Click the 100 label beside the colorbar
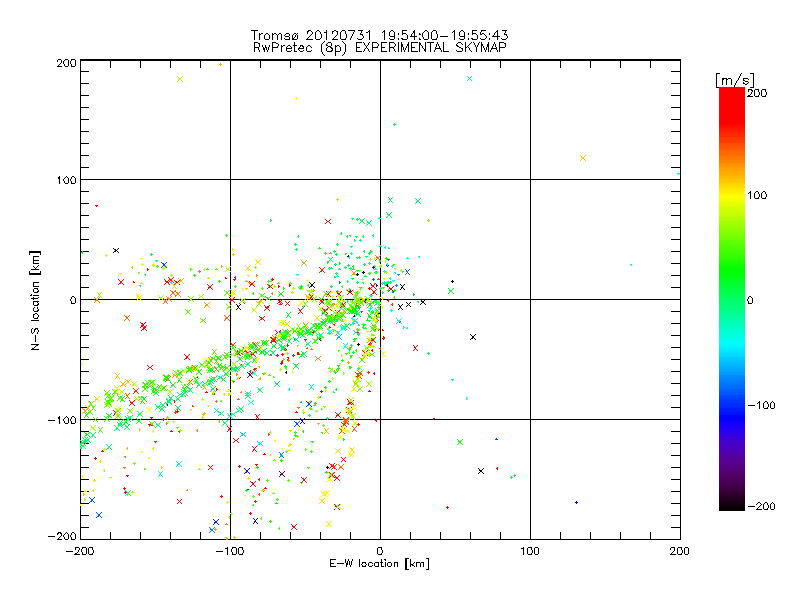 757,195
